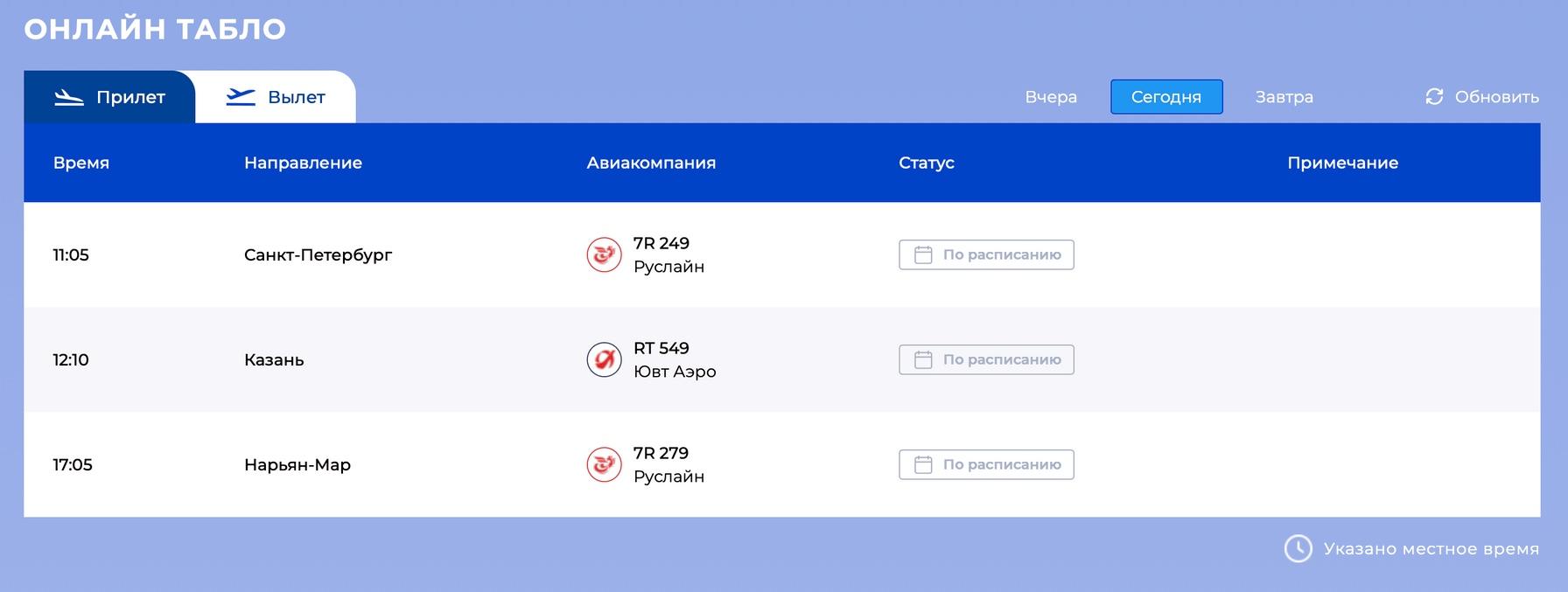This screenshot has height=592, width=1568.
Task: Show yesterday's flights with Вчера
Action: [1051, 97]
